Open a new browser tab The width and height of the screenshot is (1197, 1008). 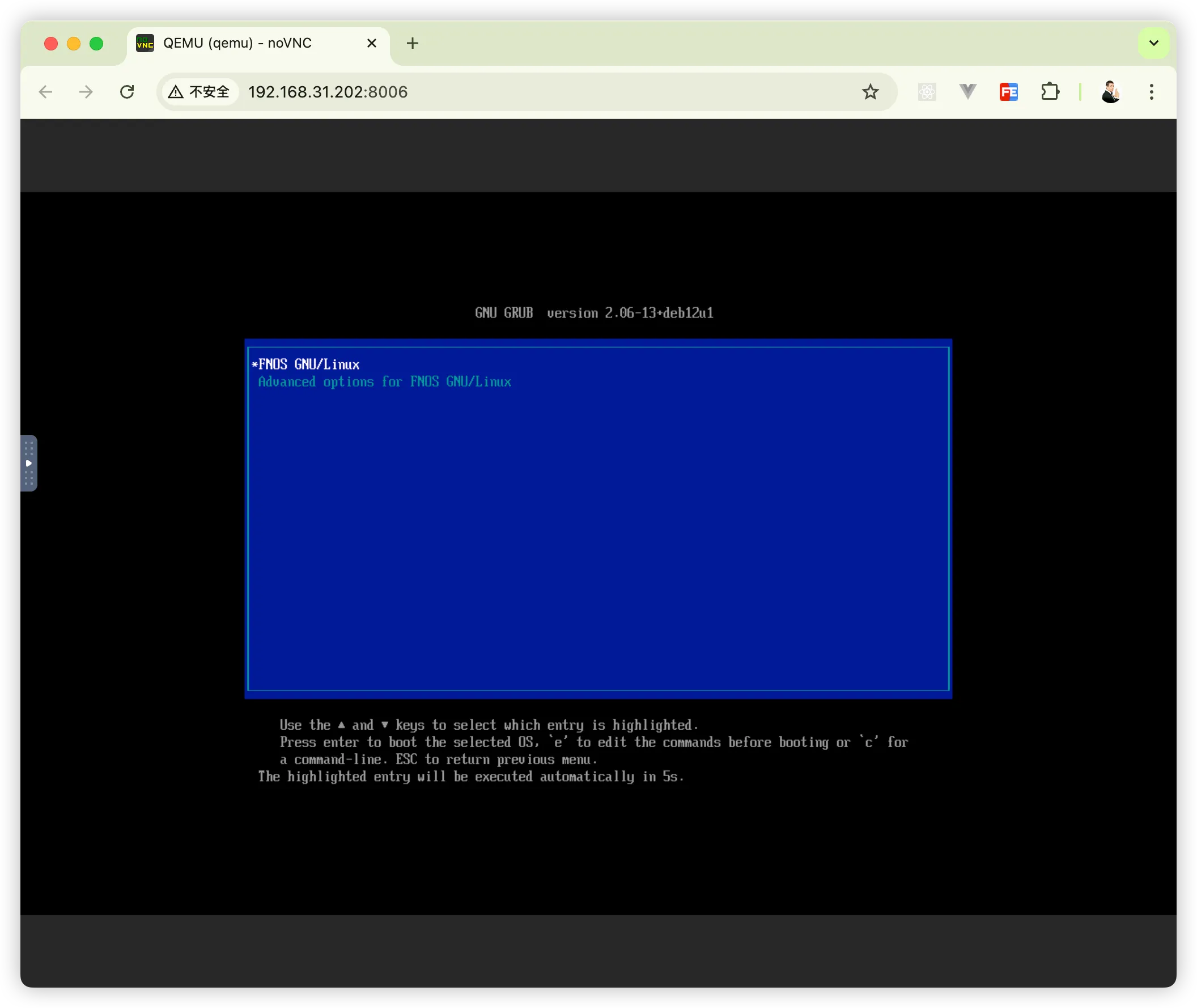[413, 44]
